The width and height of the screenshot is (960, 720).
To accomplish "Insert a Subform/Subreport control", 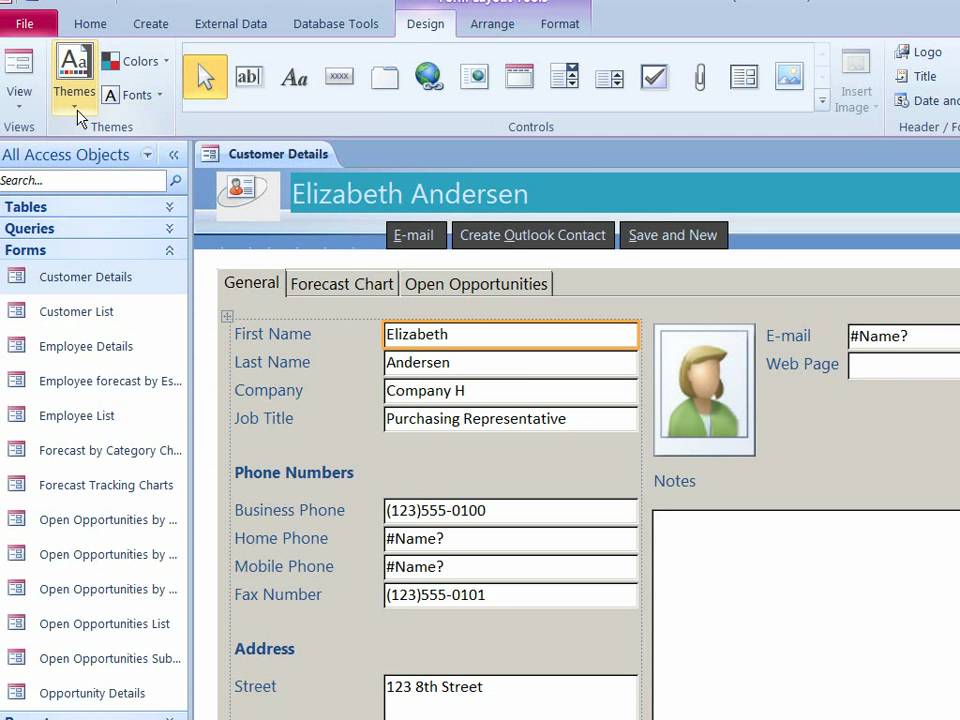I will [x=744, y=77].
